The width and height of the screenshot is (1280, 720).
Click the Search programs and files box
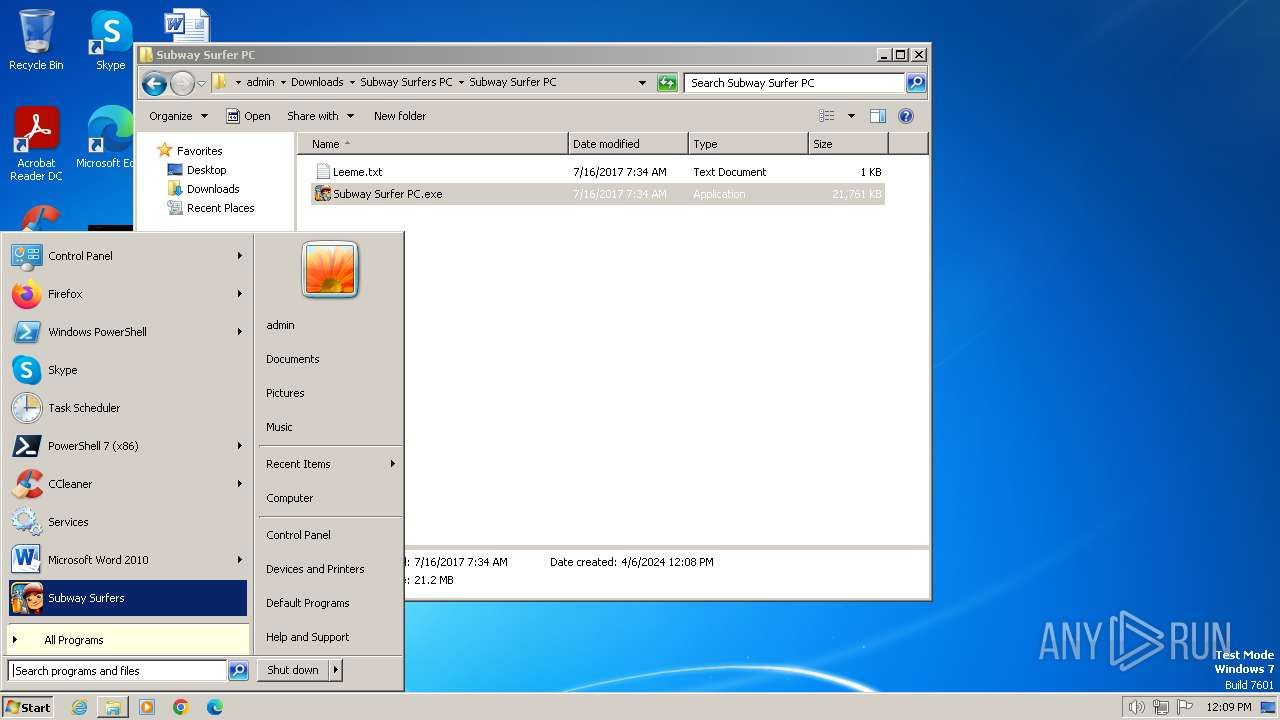pos(117,671)
